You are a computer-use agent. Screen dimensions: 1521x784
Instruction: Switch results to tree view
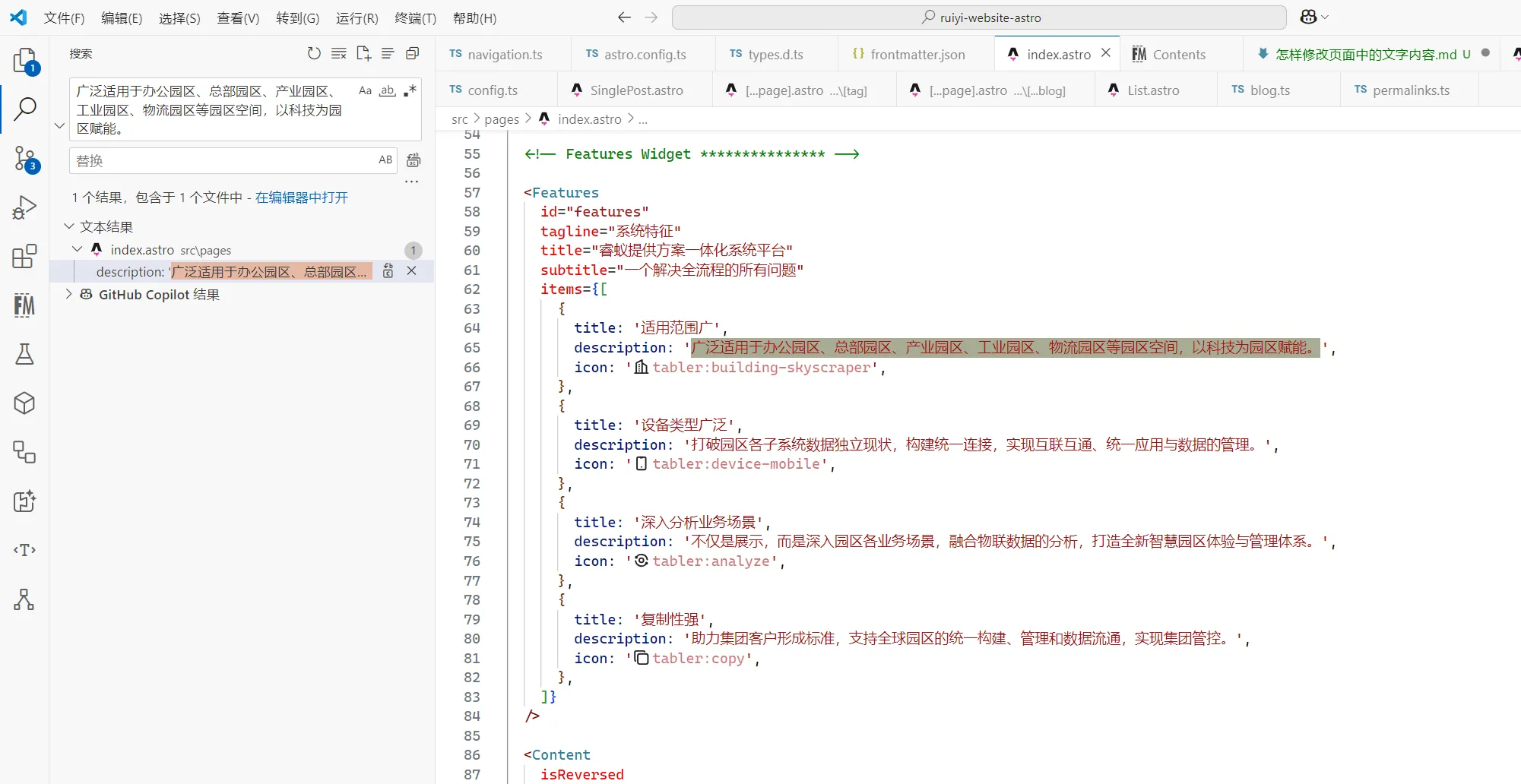(388, 53)
